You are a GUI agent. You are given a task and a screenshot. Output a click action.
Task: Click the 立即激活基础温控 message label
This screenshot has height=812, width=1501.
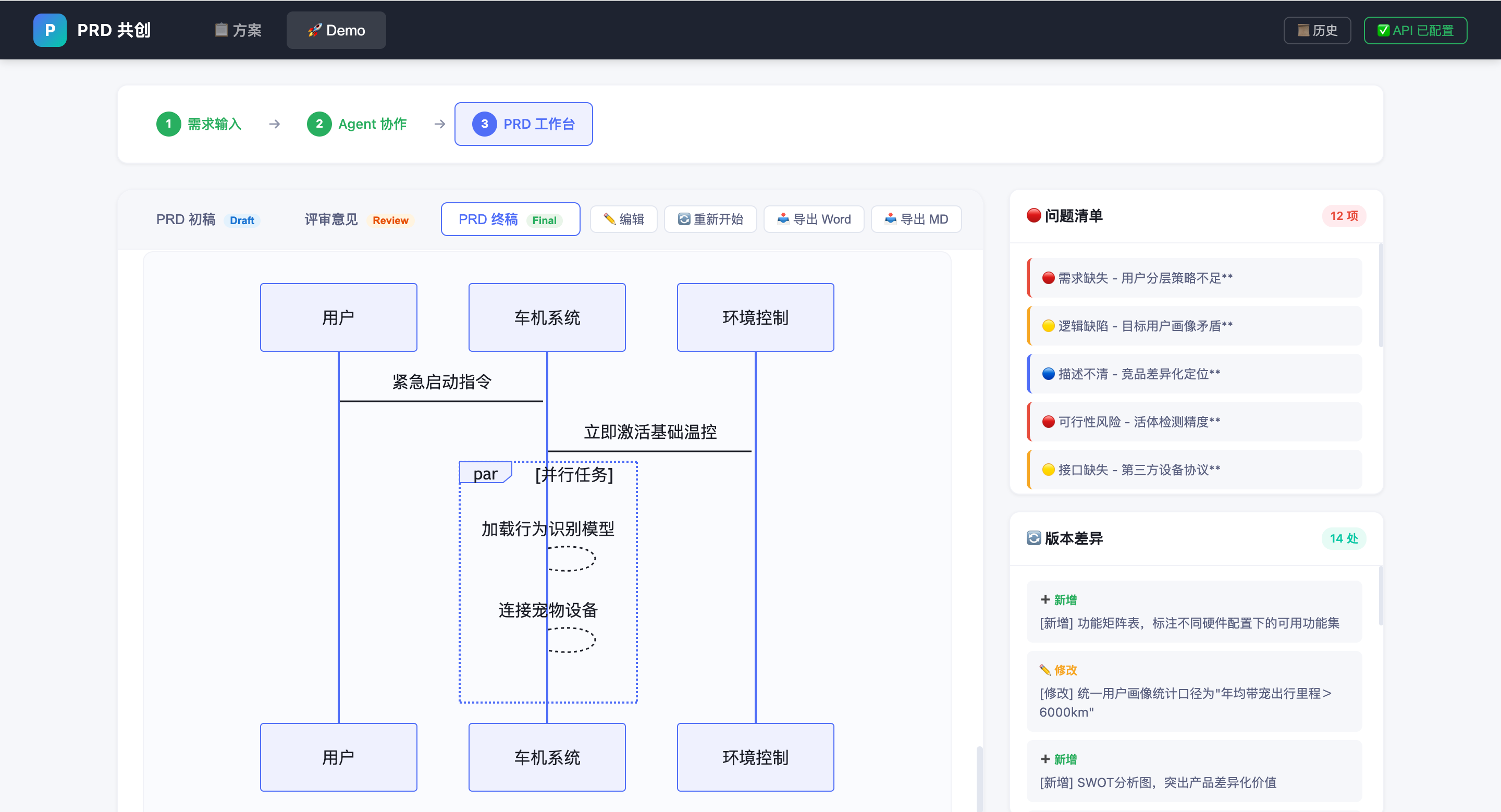650,432
